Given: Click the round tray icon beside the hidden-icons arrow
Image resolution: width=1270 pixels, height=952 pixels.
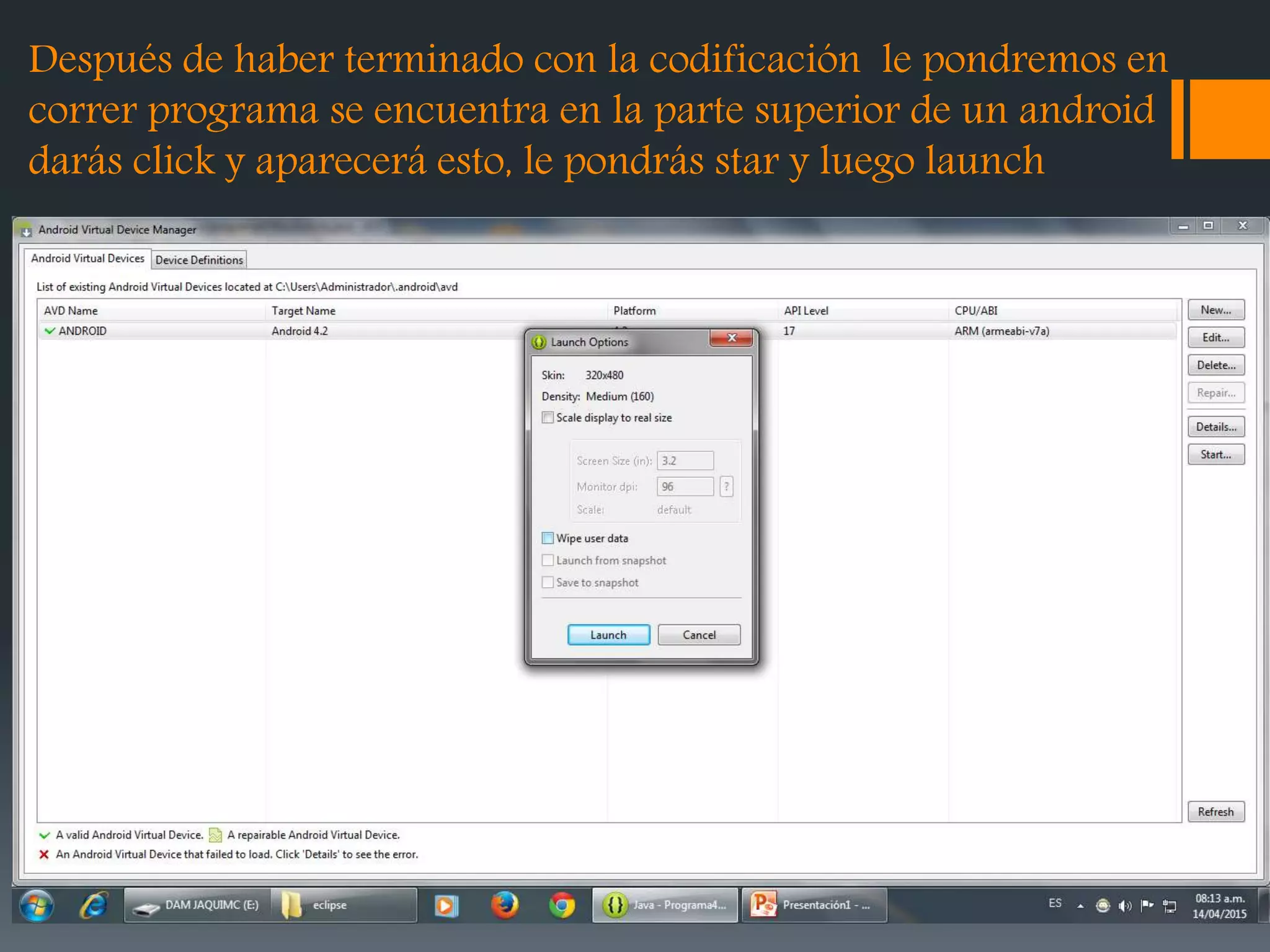Looking at the screenshot, I should point(1103,906).
